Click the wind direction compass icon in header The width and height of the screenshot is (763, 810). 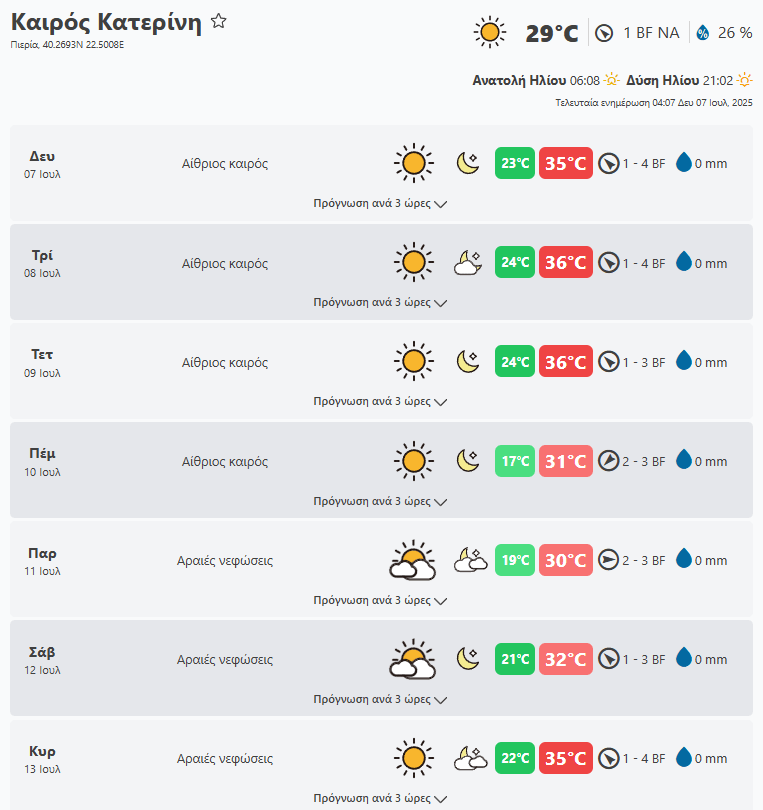tap(604, 33)
